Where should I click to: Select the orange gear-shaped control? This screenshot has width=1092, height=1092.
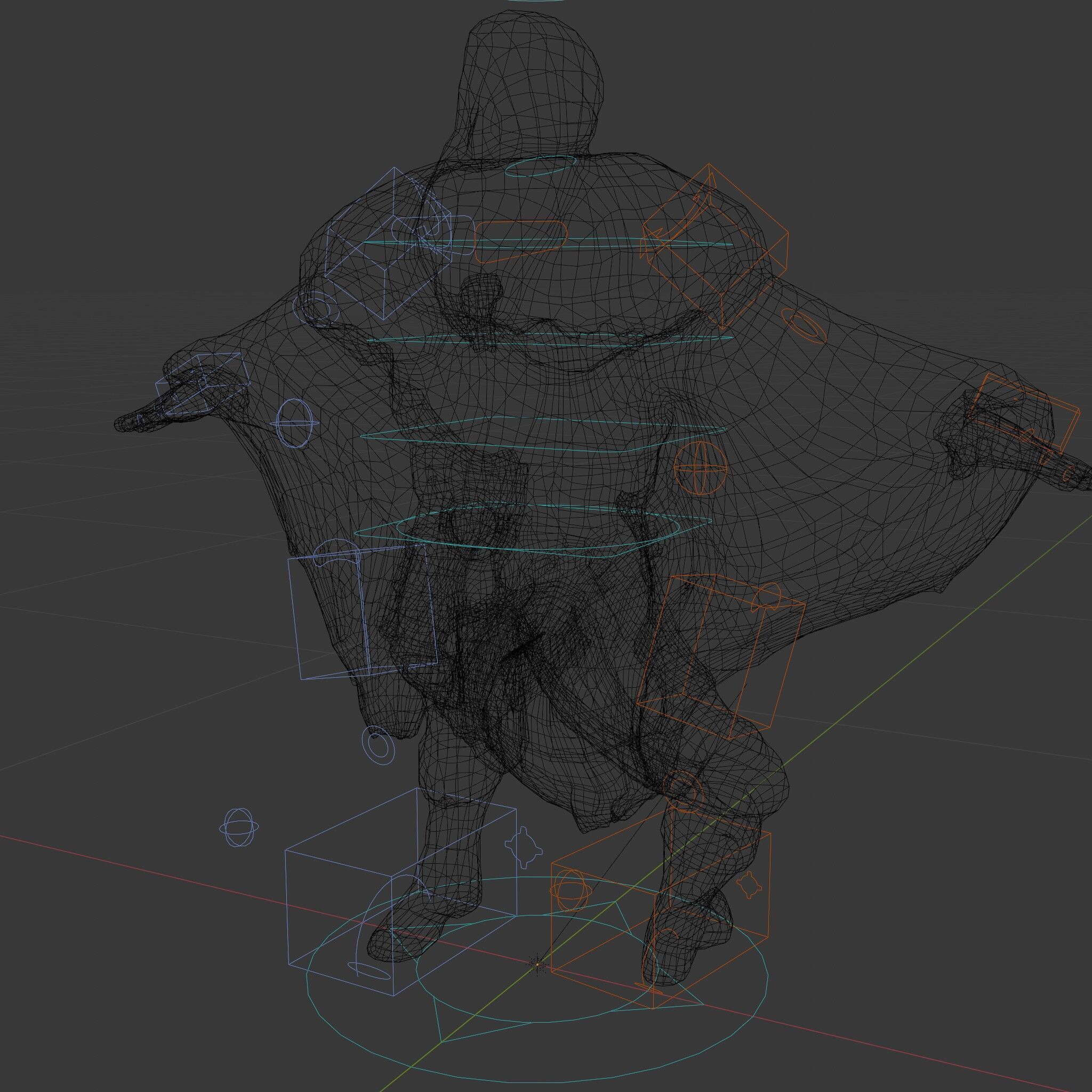[x=750, y=885]
